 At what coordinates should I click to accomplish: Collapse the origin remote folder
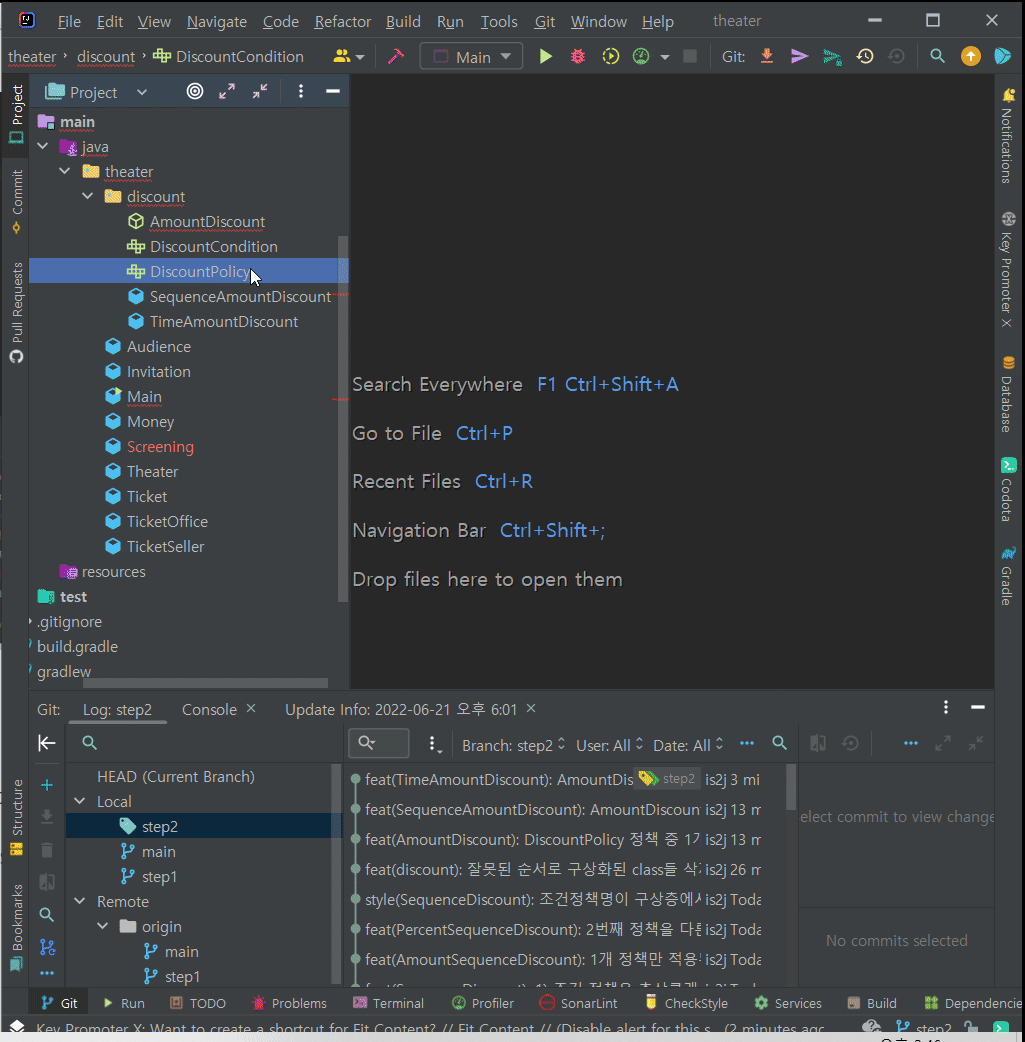pyautogui.click(x=103, y=926)
